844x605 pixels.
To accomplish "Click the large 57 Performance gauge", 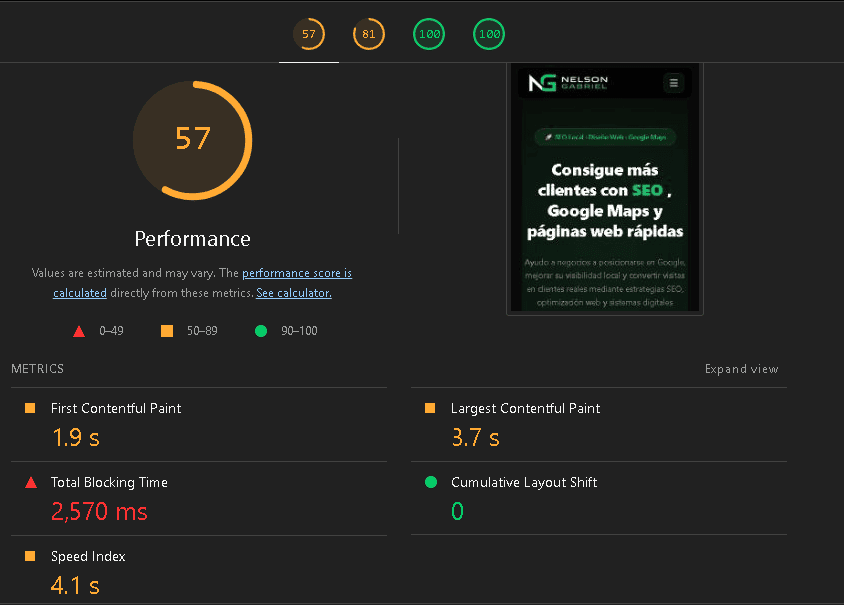I will pos(193,140).
